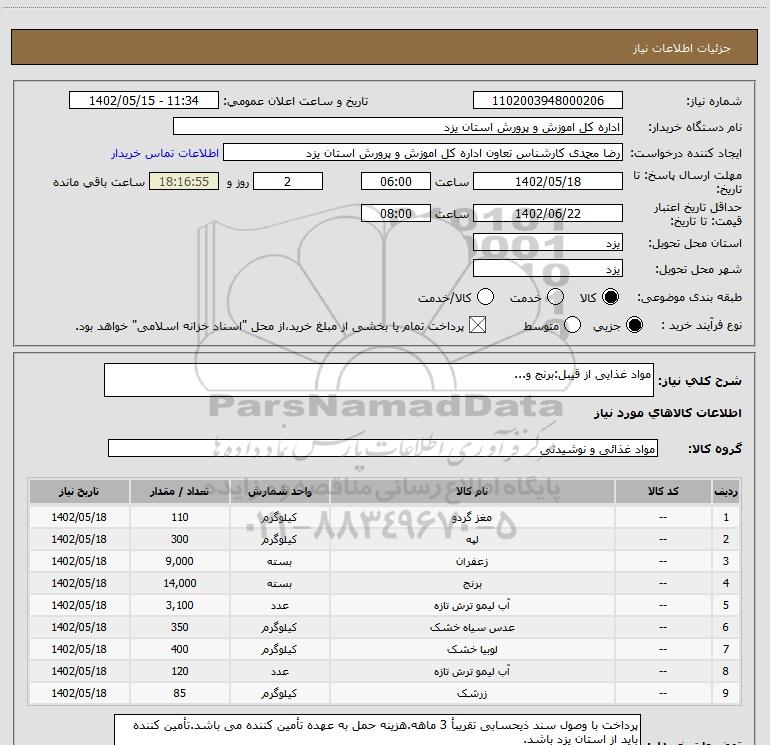The height and width of the screenshot is (745, 770).
Task: Click quantity 400 for لوبیا خشک
Action: [180, 649]
